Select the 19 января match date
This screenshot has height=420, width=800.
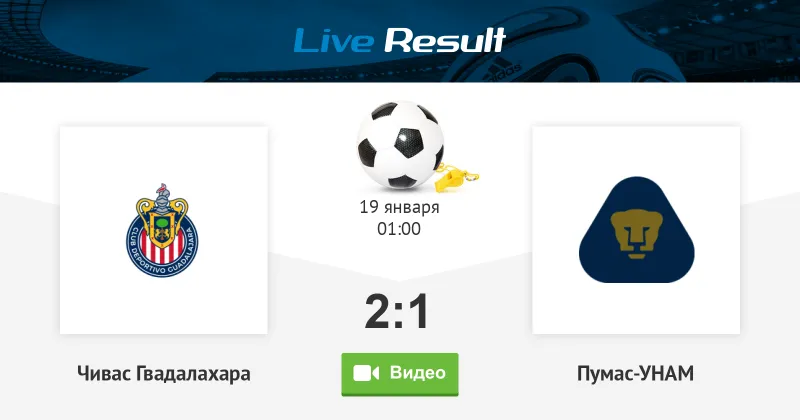pos(399,207)
